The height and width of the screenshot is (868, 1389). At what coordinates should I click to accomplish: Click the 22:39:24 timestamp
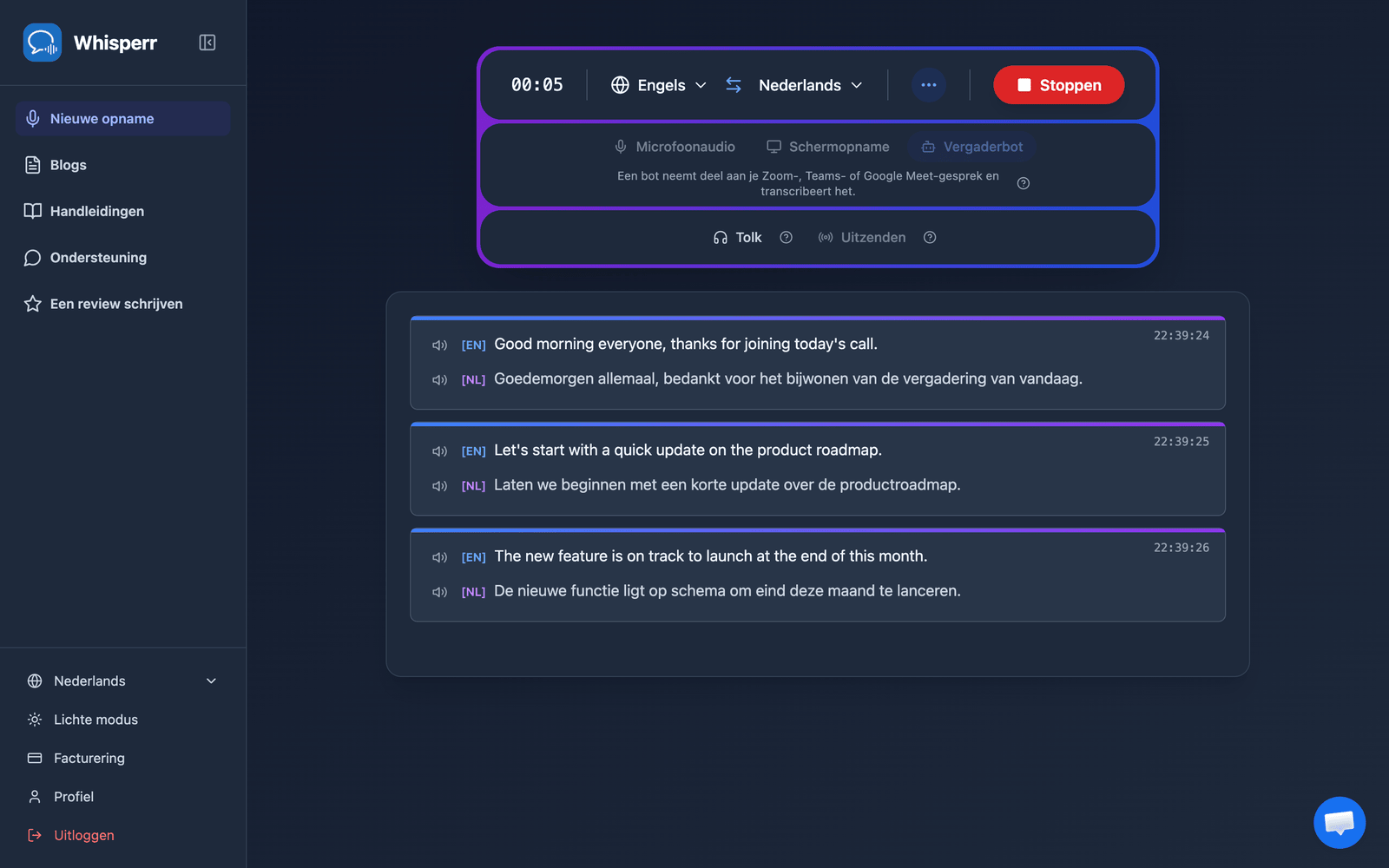(x=1181, y=335)
